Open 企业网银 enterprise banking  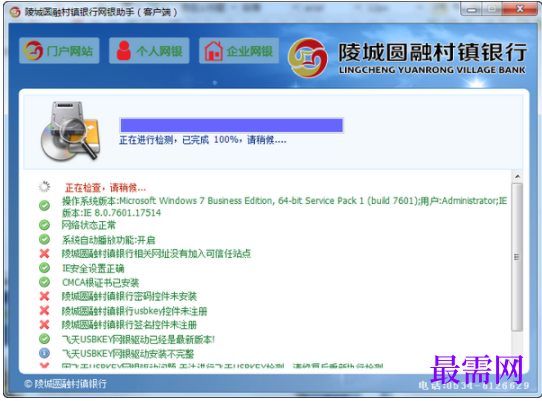pyautogui.click(x=239, y=51)
